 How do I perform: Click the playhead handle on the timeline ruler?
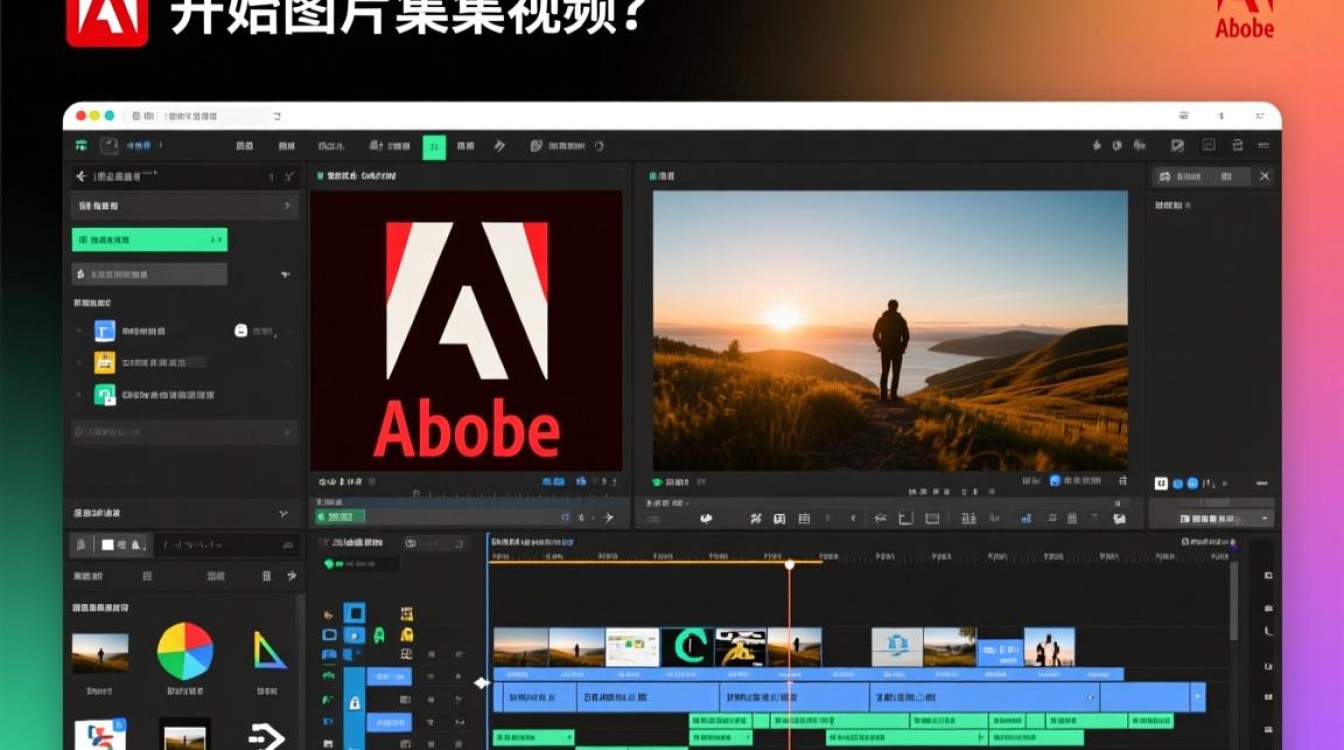tap(789, 565)
